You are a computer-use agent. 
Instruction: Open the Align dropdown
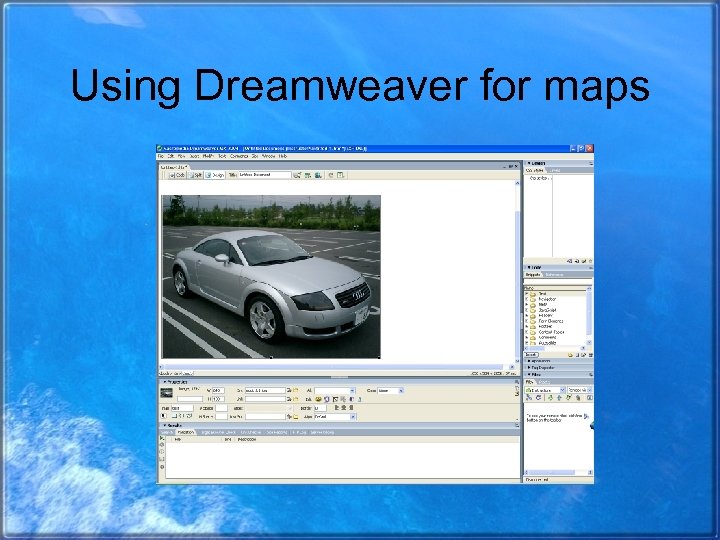coord(353,416)
